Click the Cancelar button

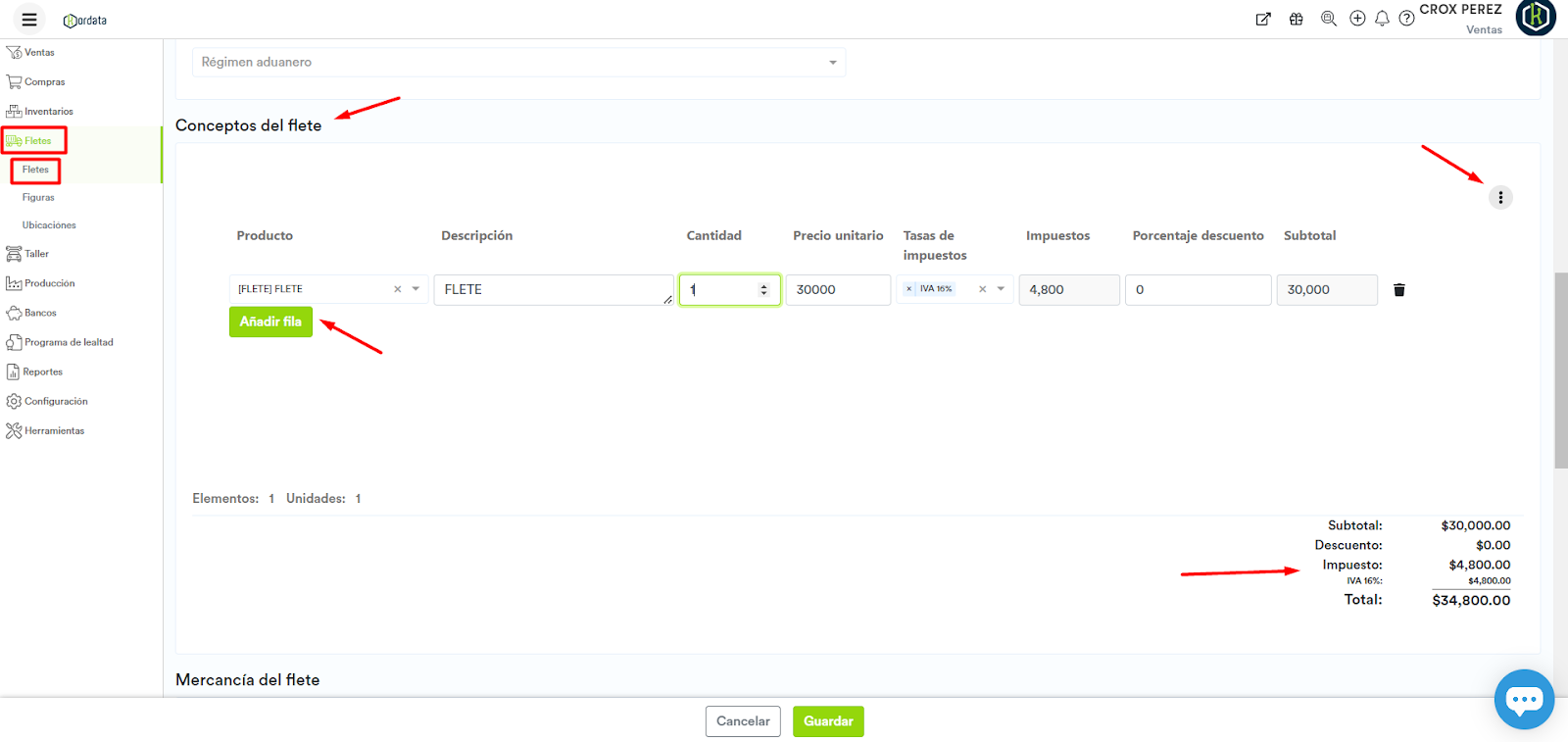743,721
